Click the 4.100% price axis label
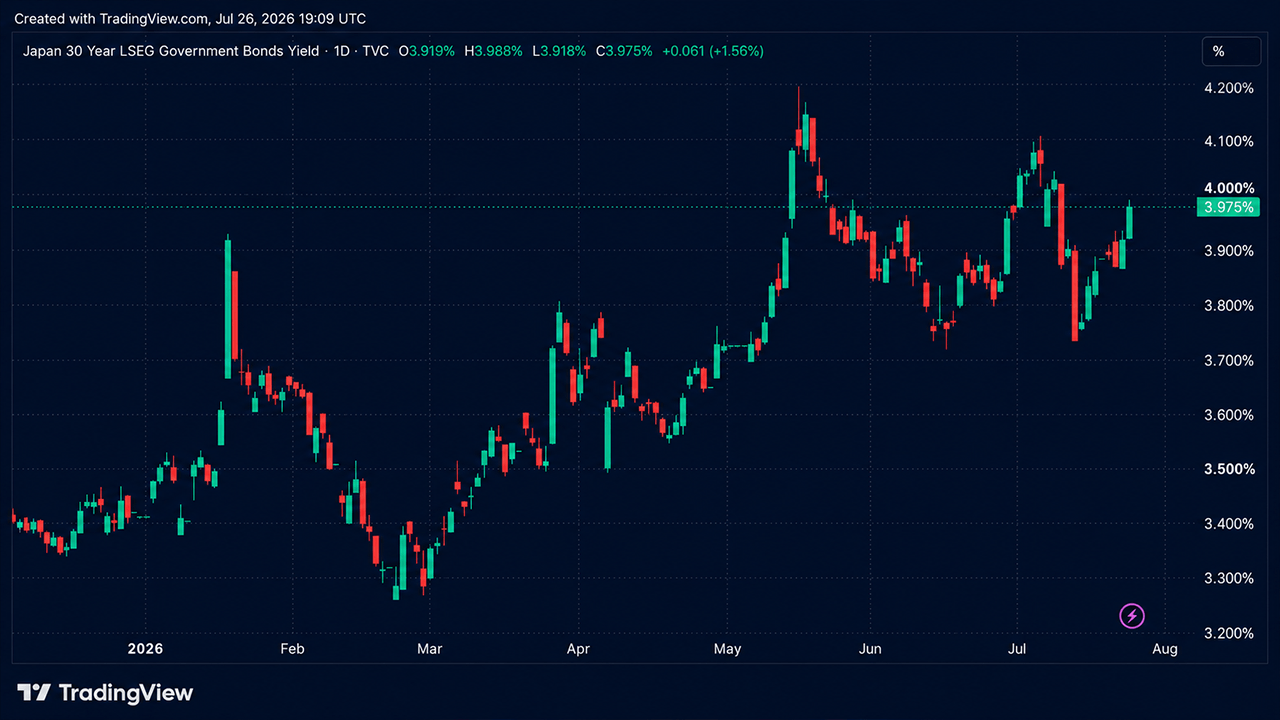This screenshot has width=1280, height=720. pos(1229,141)
